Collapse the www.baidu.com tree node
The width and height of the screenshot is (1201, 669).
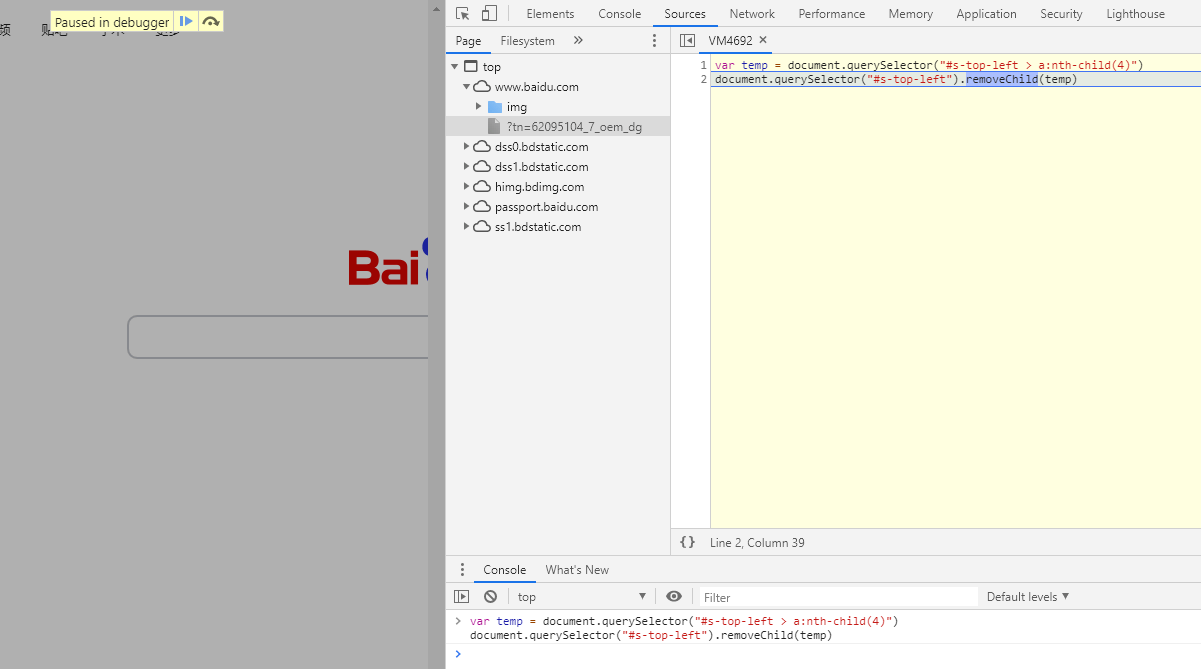click(x=466, y=86)
